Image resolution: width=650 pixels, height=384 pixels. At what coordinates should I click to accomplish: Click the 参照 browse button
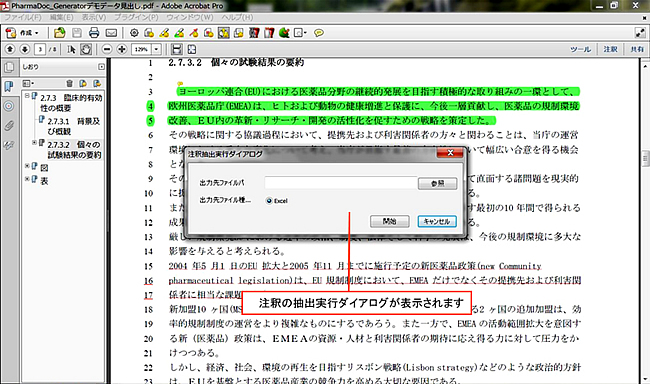pos(437,183)
